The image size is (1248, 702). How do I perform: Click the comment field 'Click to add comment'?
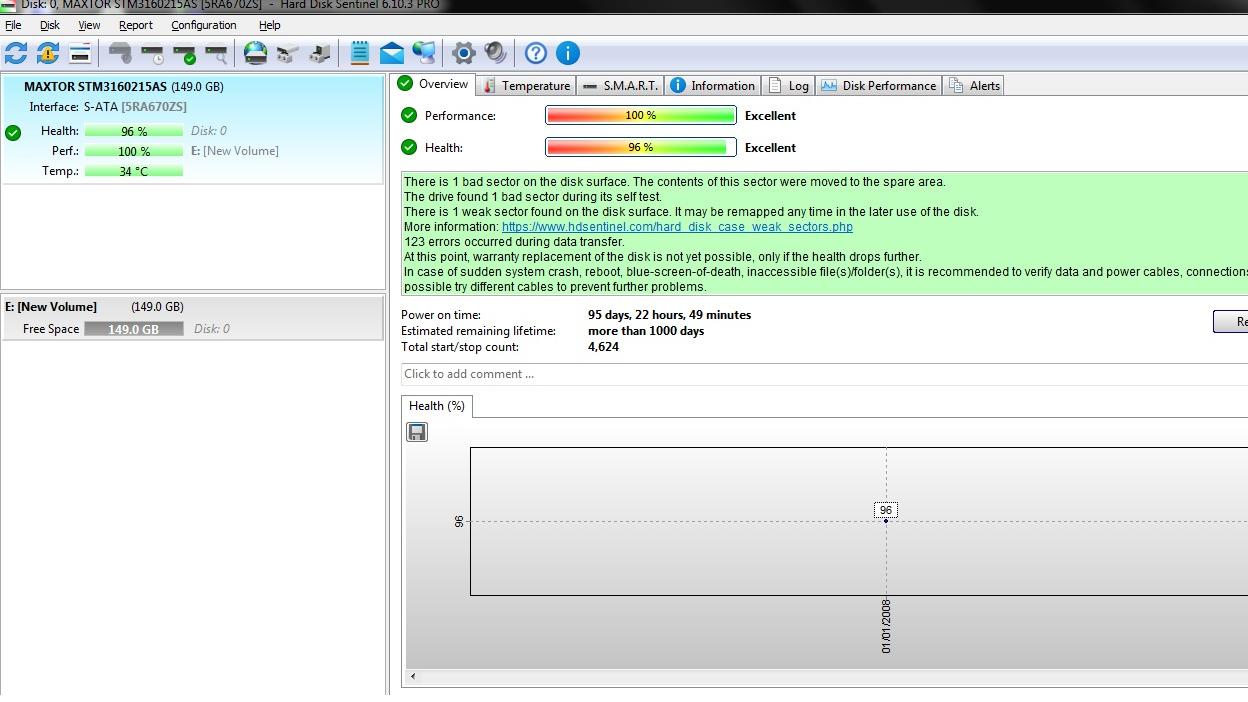pos(824,374)
